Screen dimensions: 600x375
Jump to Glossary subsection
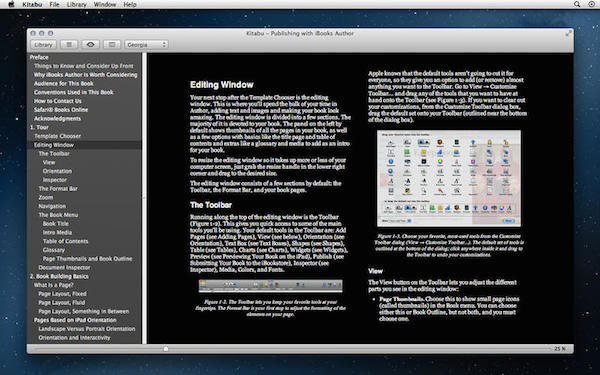[54, 250]
